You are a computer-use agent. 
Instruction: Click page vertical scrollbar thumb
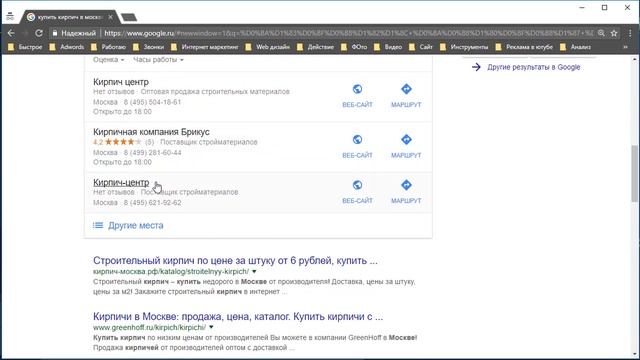[x=635, y=173]
